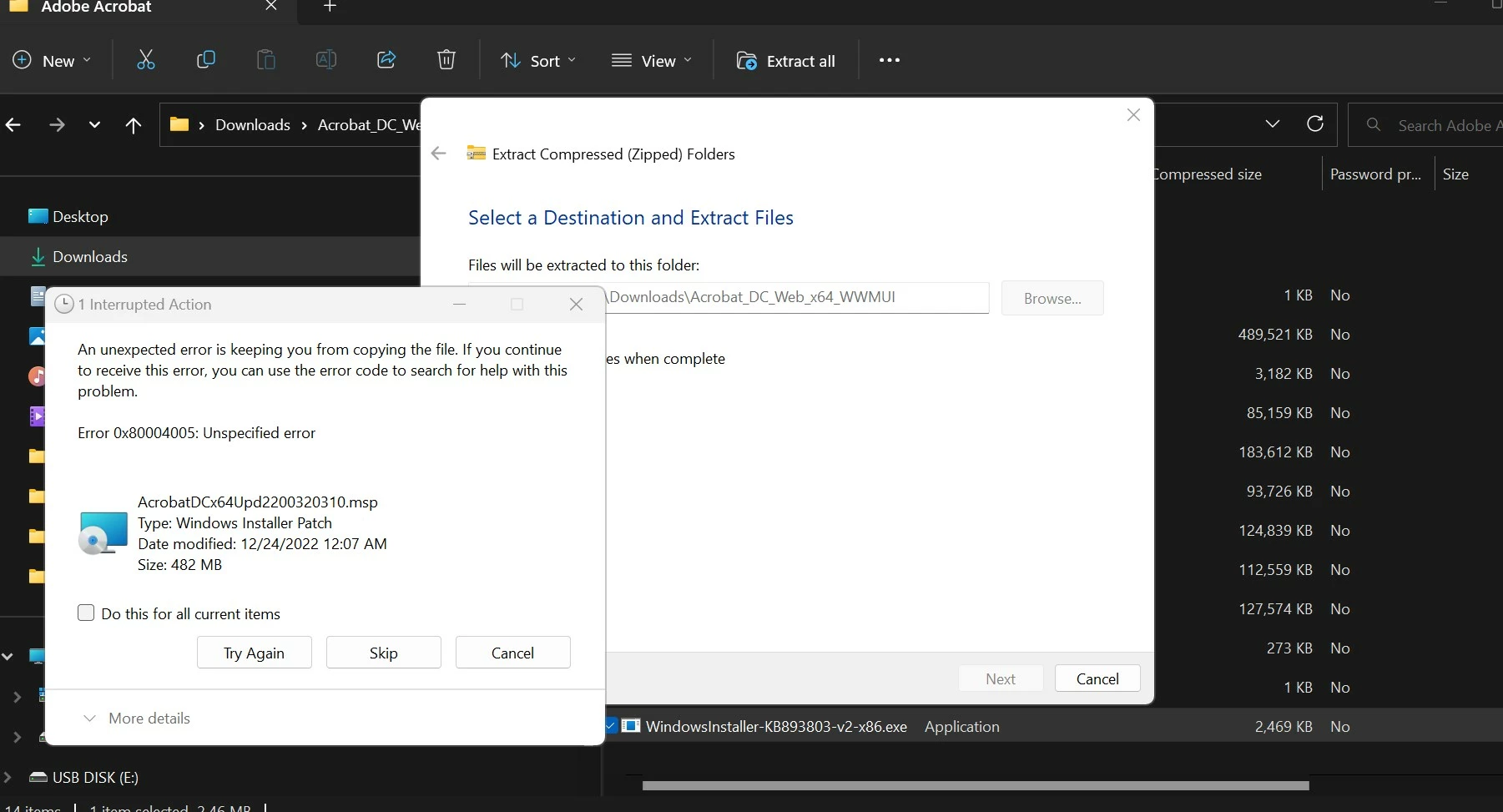Screen dimensions: 1503x812
Task: Click the Cut scissors icon in toolbar
Action: (146, 60)
